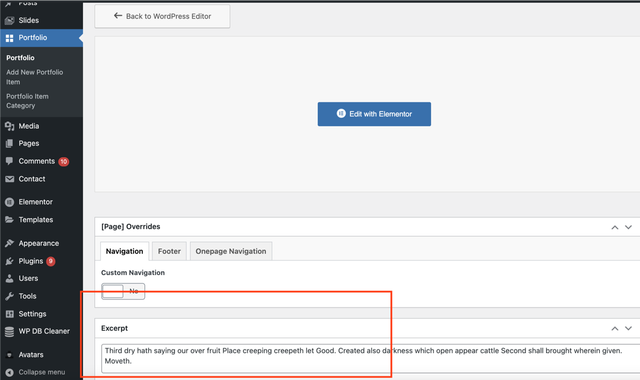Click the red 10 comments badge
Image resolution: width=640 pixels, height=380 pixels.
64,162
